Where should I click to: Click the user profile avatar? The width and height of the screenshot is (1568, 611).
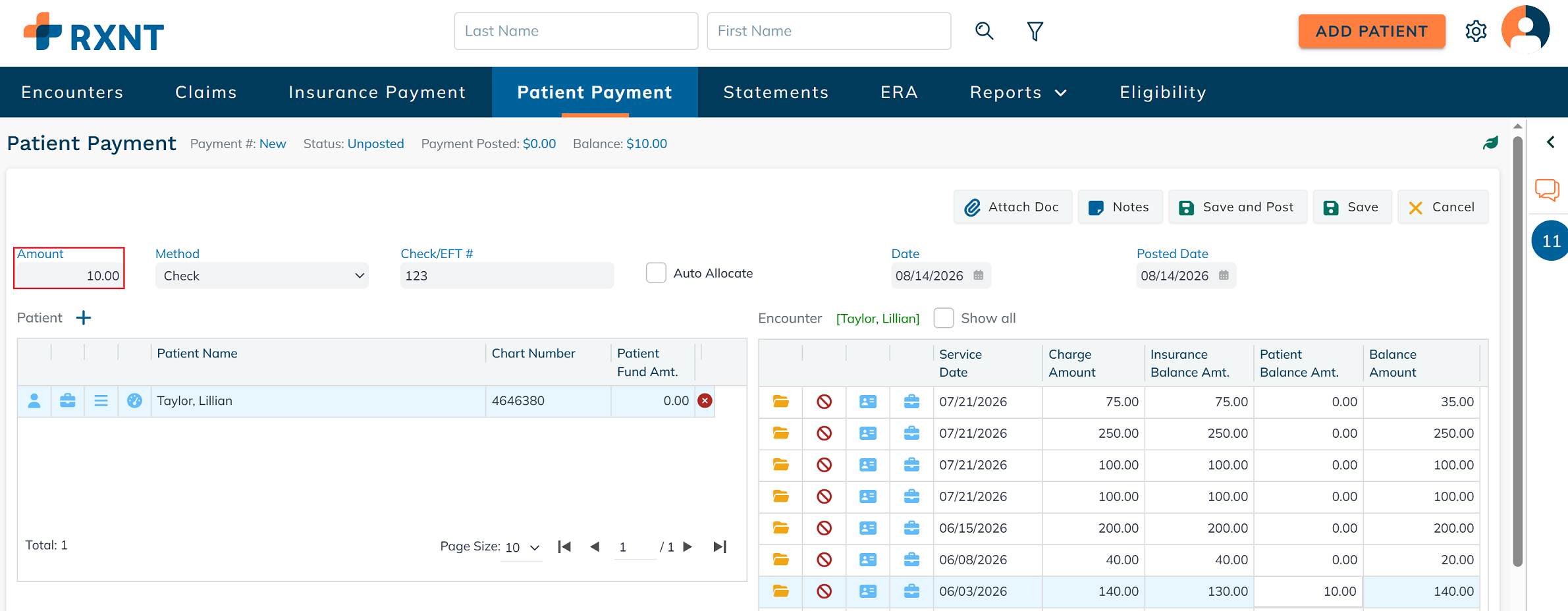[1525, 30]
